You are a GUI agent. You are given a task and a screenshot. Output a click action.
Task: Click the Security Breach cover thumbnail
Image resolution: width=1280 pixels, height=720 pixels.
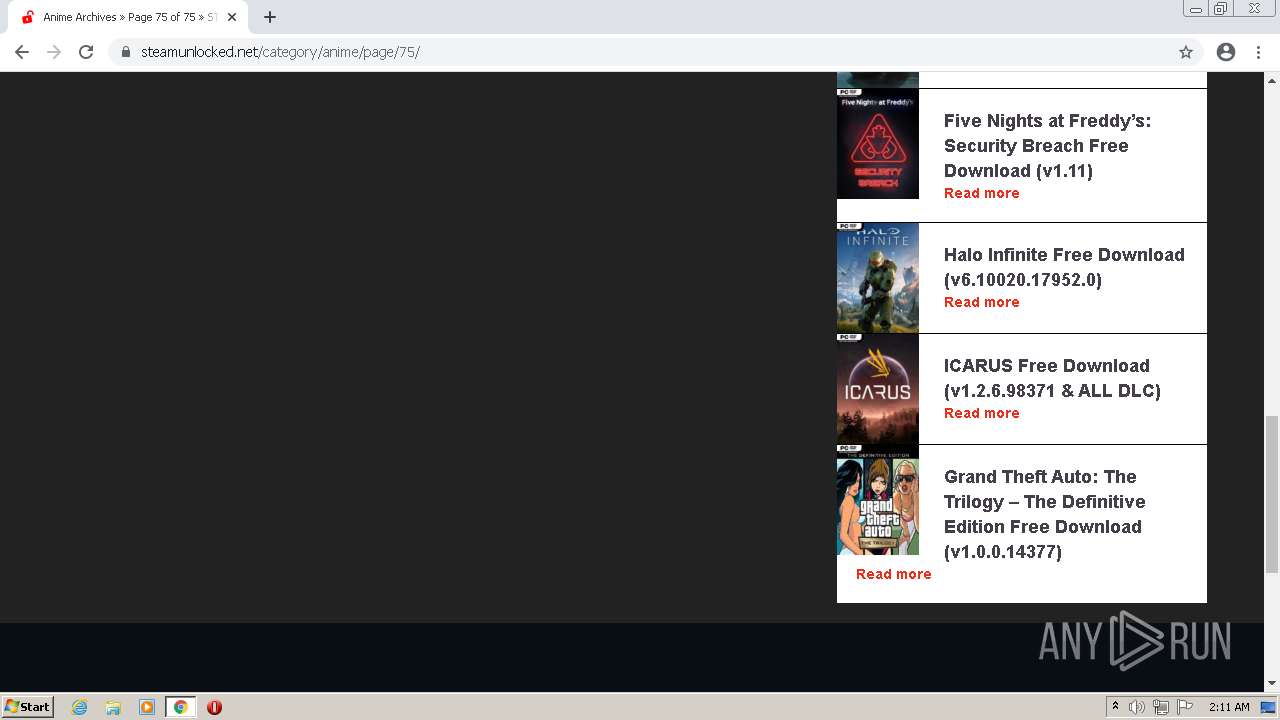coord(878,144)
